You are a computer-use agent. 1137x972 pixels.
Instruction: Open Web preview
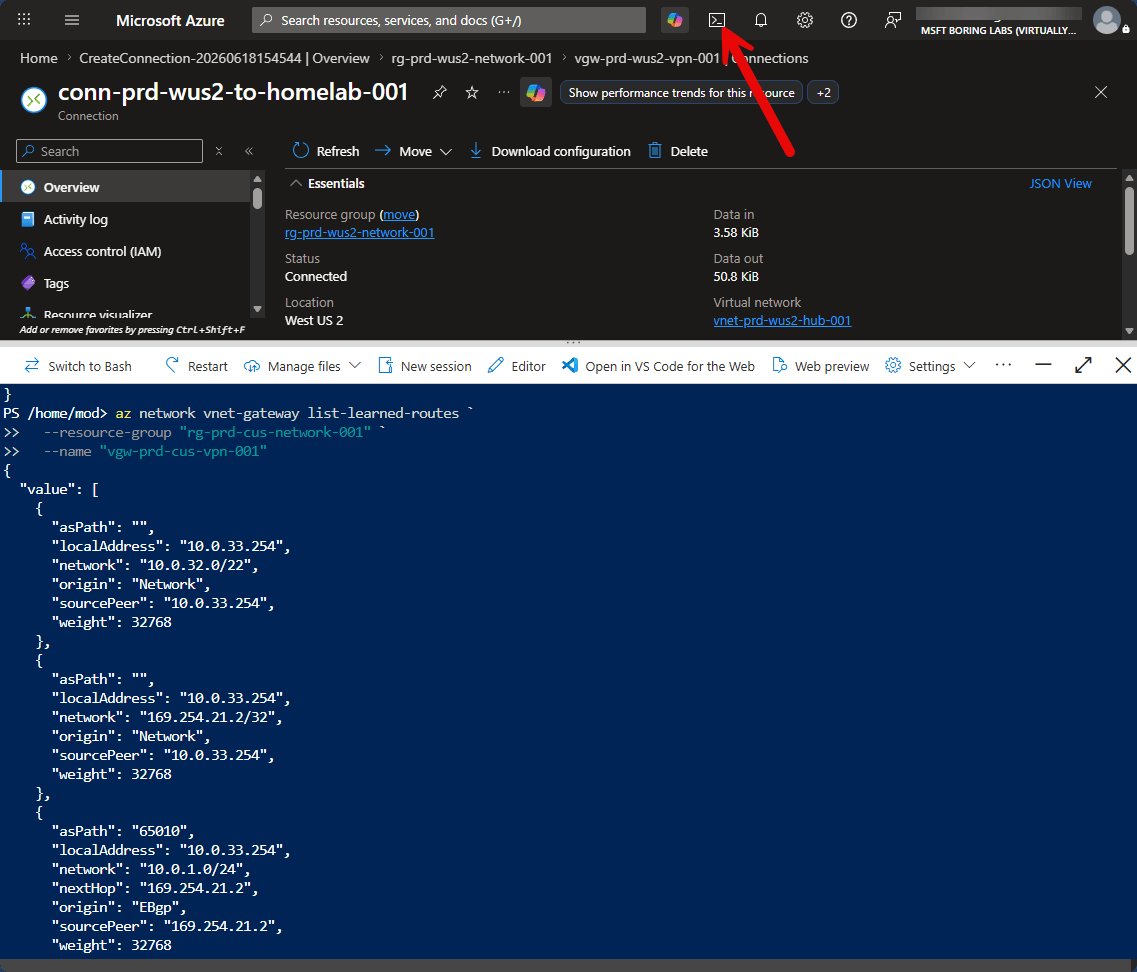821,366
